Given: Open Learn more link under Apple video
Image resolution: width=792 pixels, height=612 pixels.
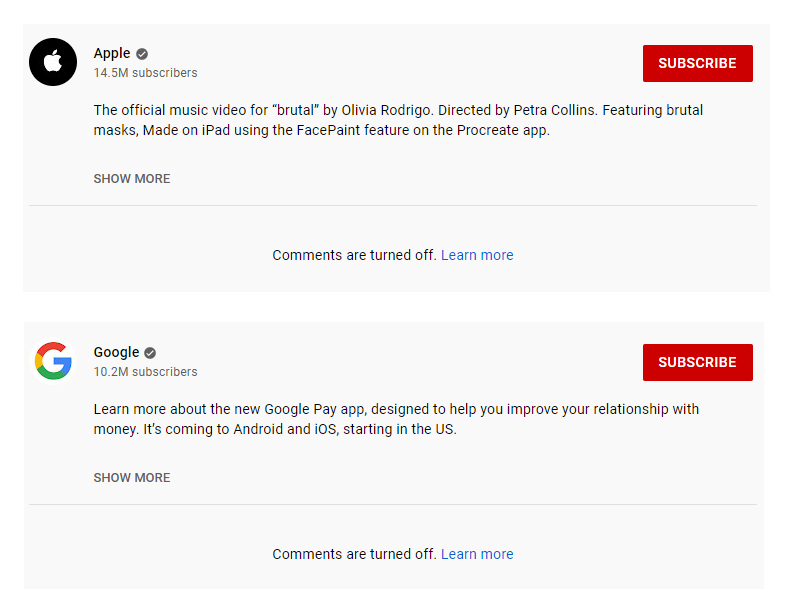Looking at the screenshot, I should pos(477,255).
